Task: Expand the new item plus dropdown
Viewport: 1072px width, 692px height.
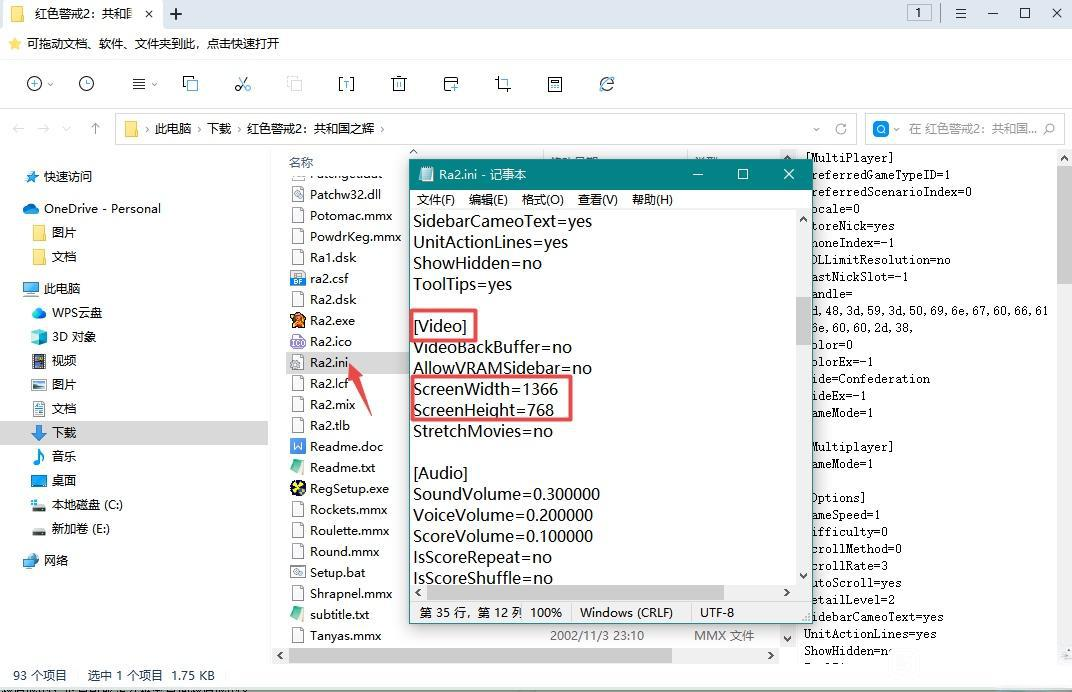Action: pyautogui.click(x=39, y=84)
